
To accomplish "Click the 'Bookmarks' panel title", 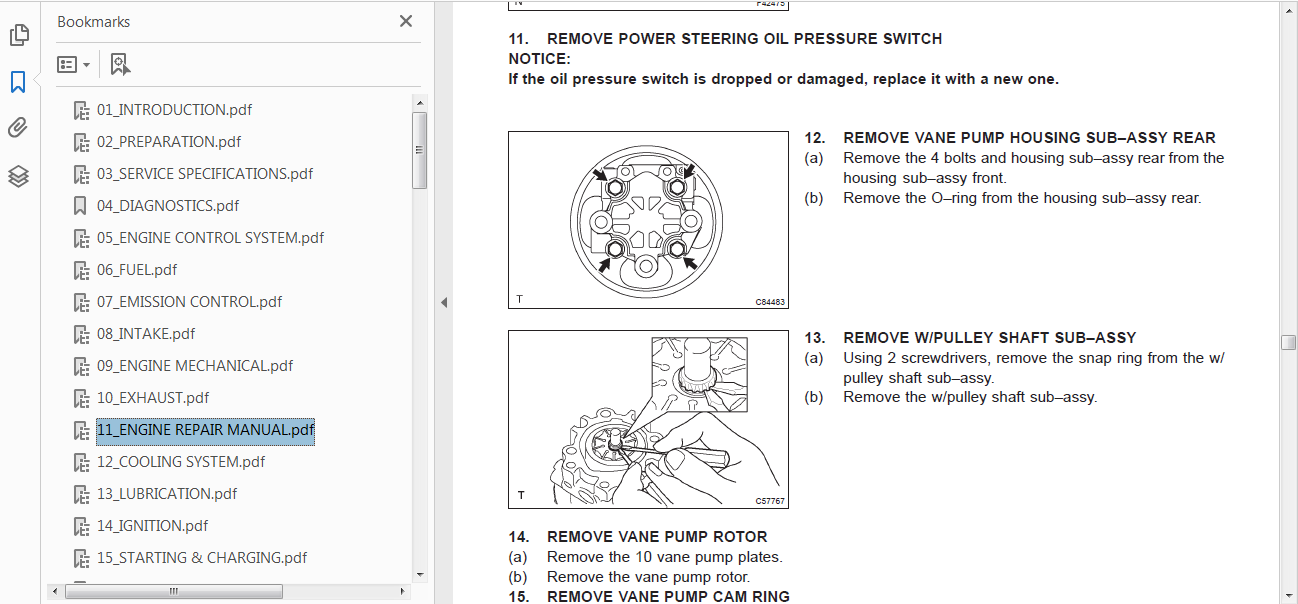I will (x=93, y=22).
